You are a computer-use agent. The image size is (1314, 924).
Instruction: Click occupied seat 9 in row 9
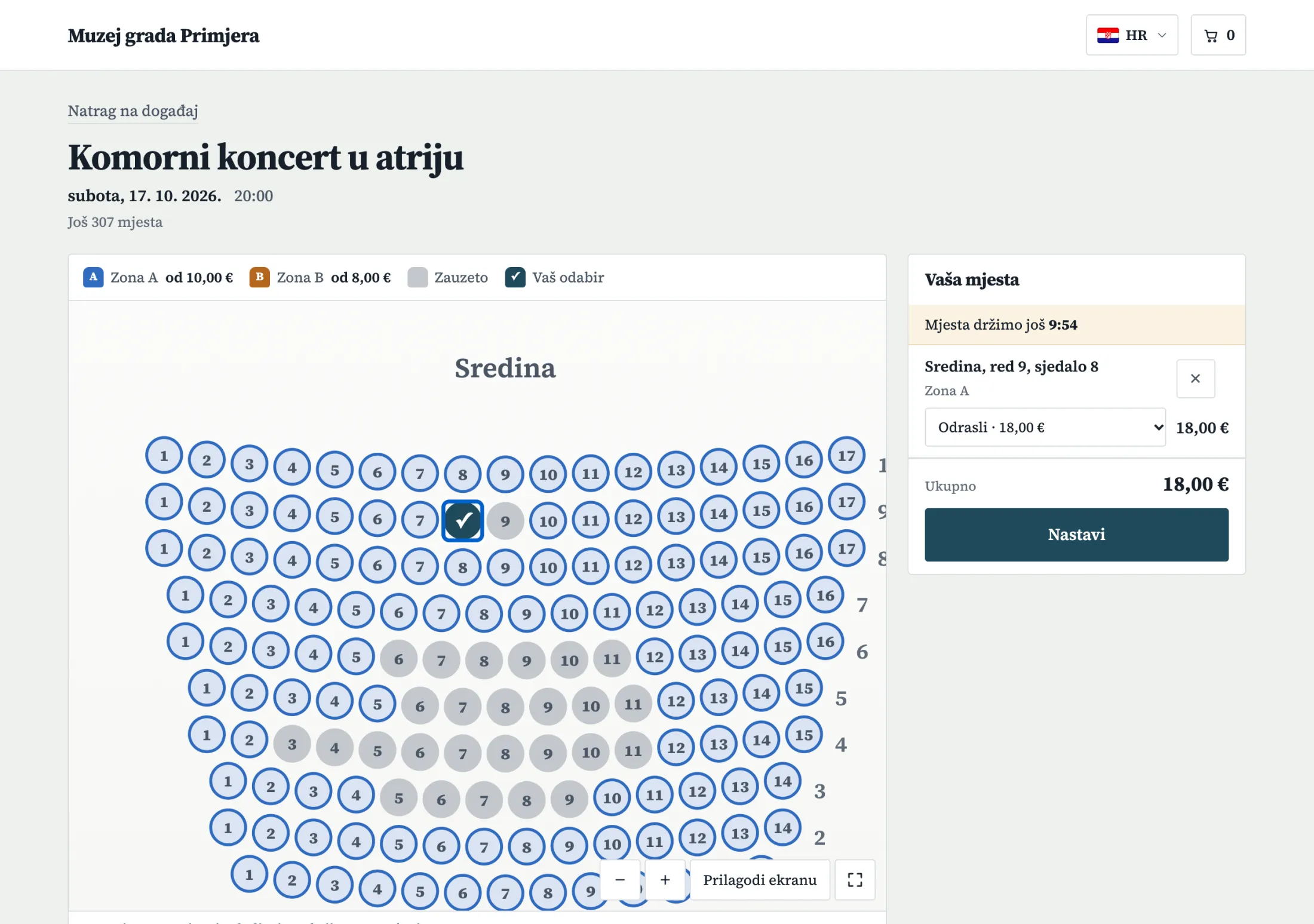click(x=505, y=521)
